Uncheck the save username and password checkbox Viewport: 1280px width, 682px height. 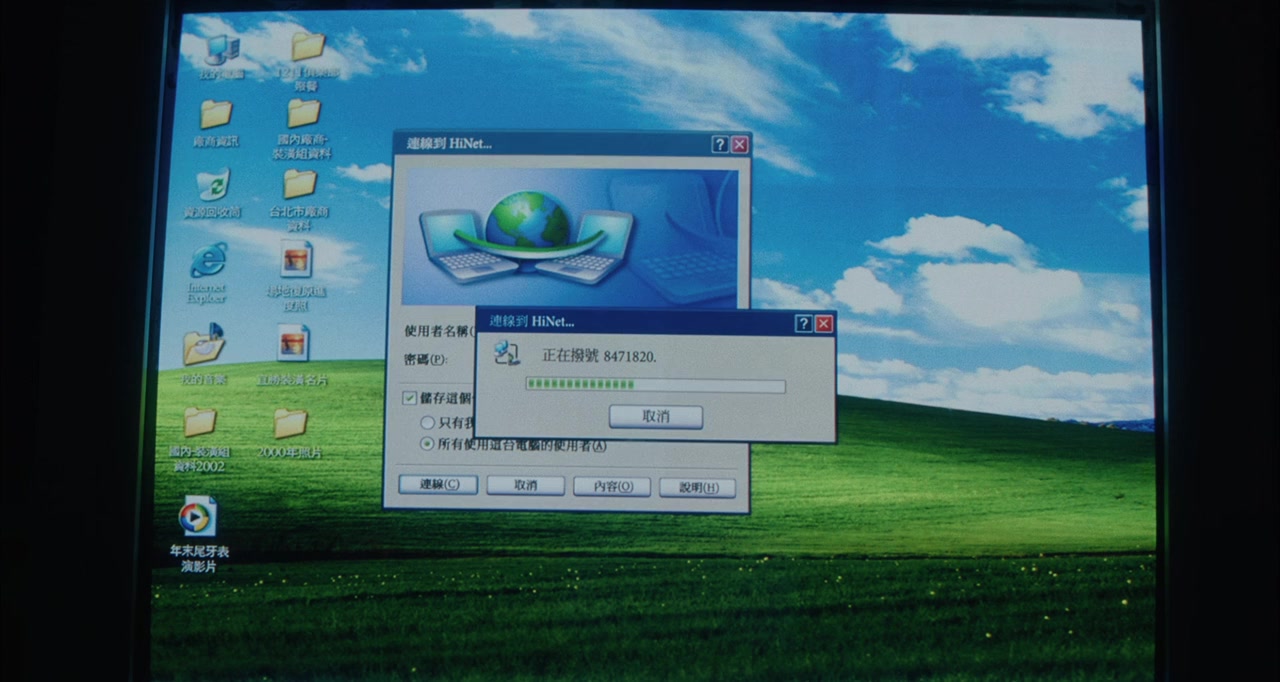[x=409, y=398]
